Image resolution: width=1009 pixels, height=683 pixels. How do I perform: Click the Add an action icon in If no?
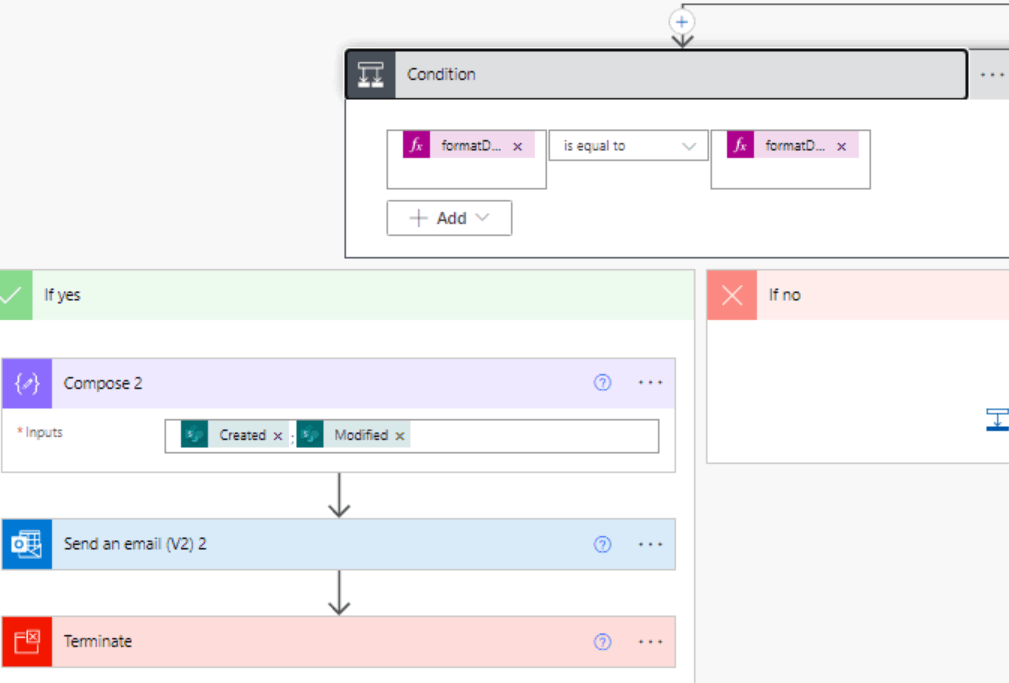[997, 420]
